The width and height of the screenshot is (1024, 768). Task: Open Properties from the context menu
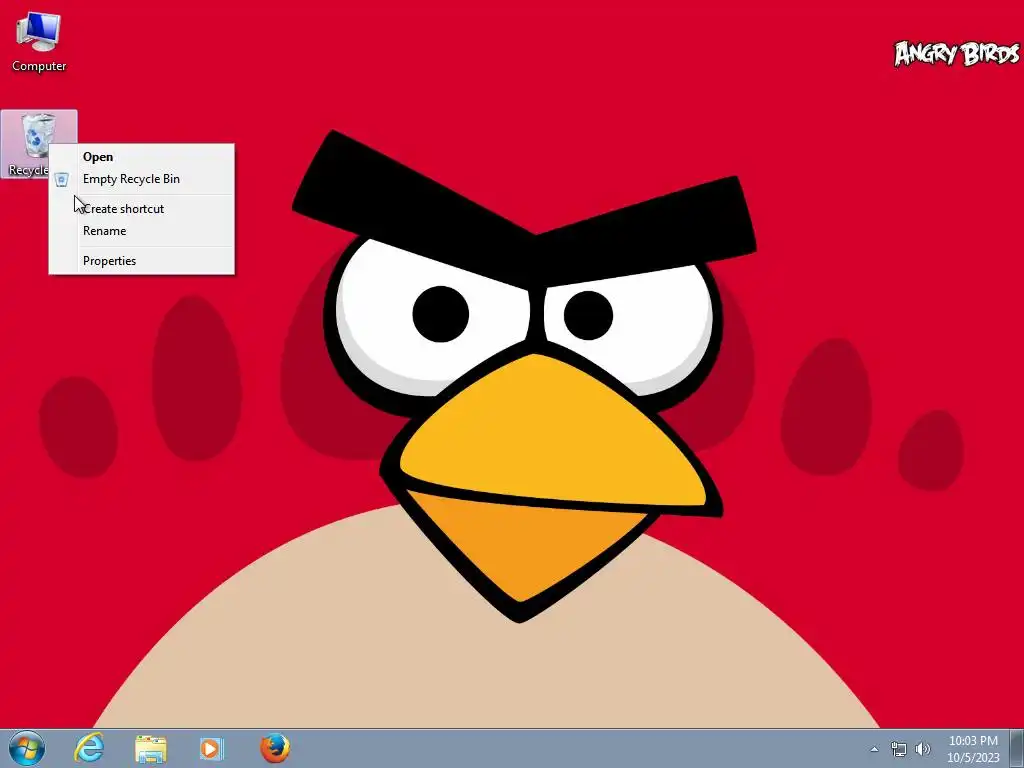pos(141,261)
